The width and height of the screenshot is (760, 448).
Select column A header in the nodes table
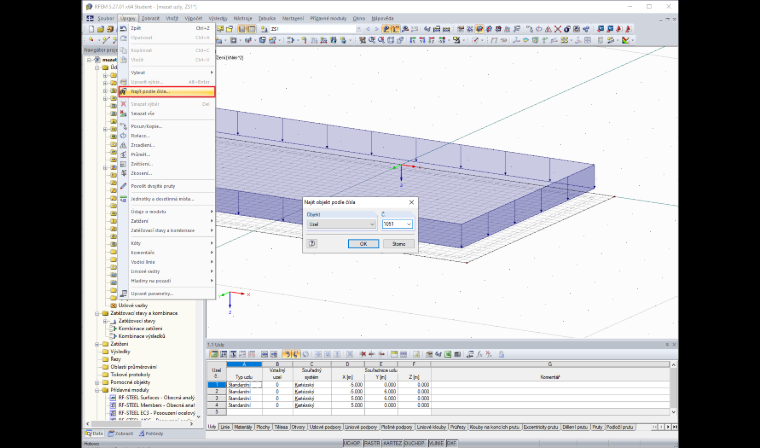(244, 364)
